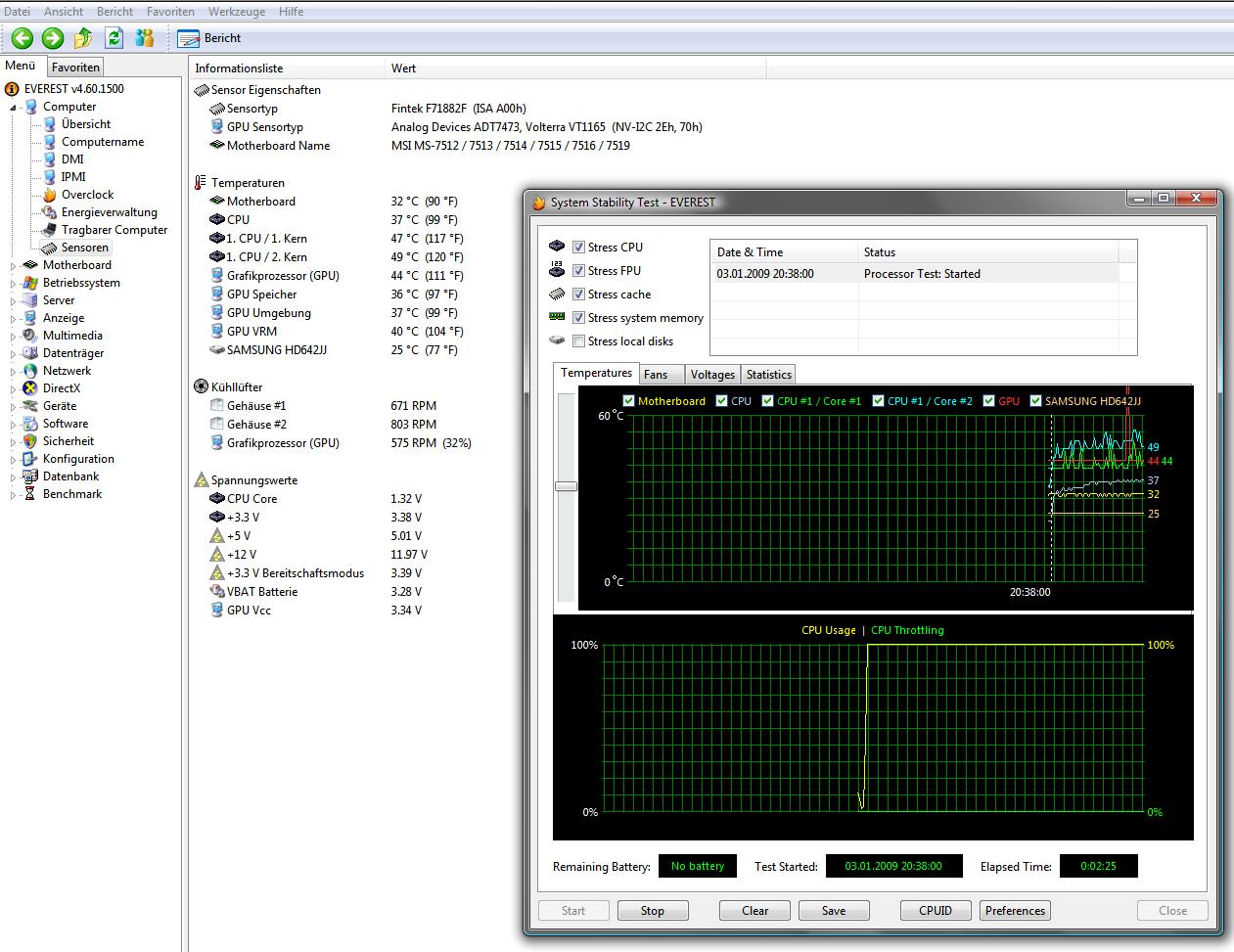Open the IPMI tree item
The image size is (1234, 952).
coord(73,177)
